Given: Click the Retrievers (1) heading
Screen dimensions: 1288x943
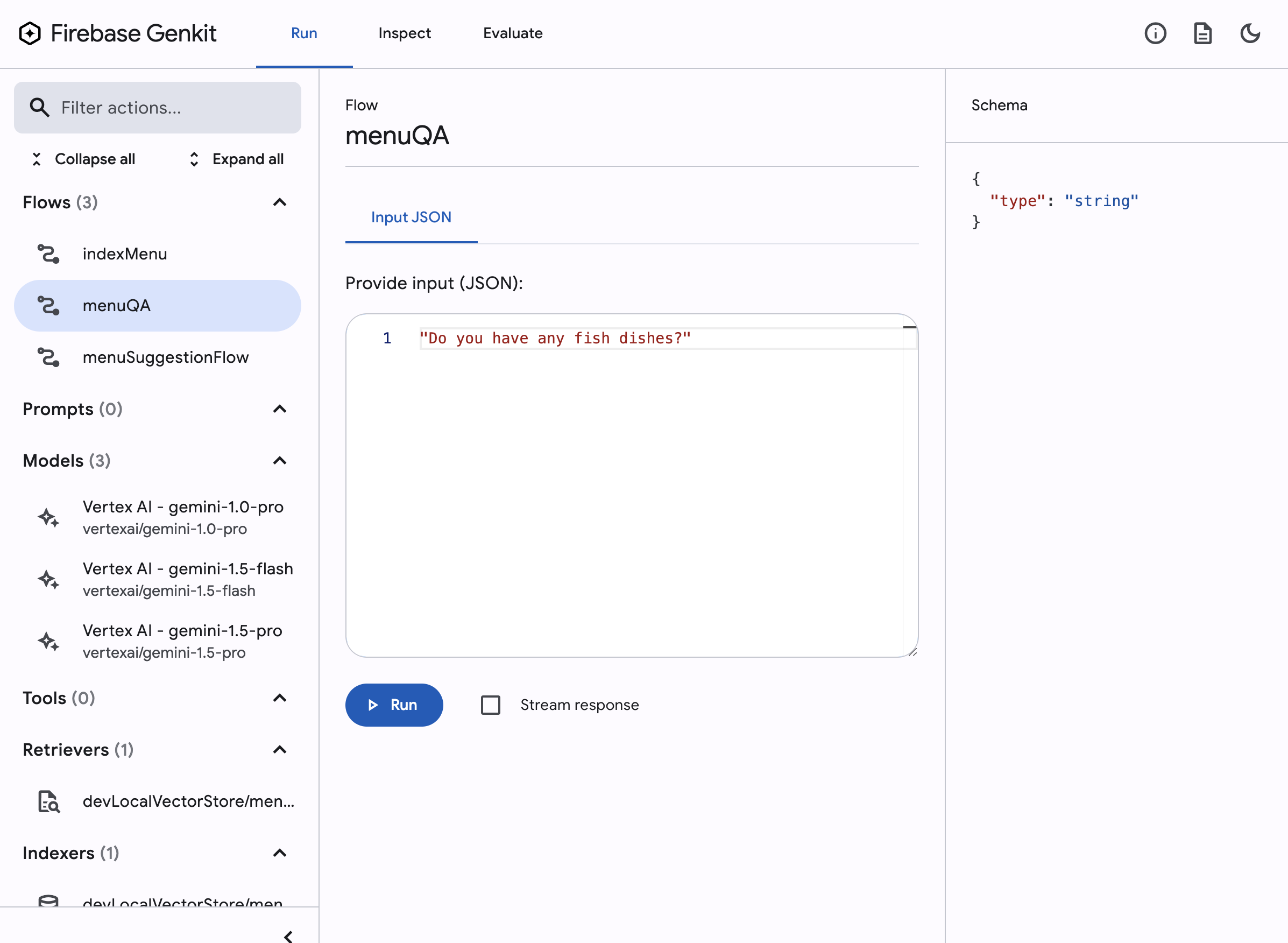Looking at the screenshot, I should 78,749.
